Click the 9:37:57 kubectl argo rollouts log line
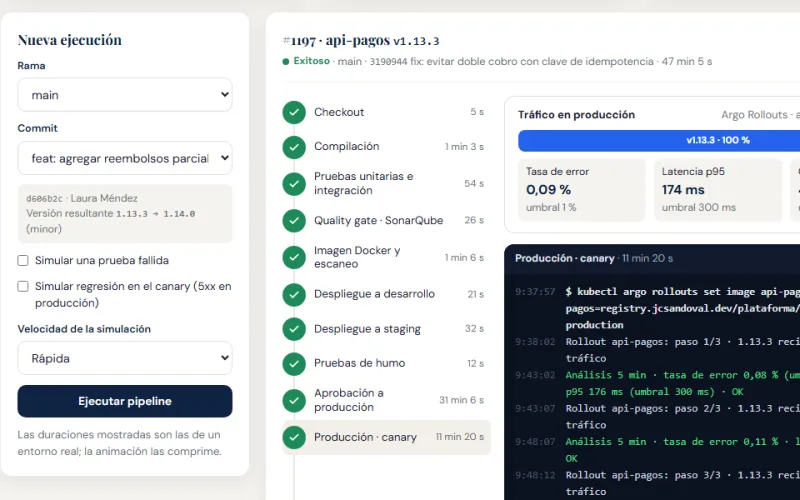 pos(657,308)
